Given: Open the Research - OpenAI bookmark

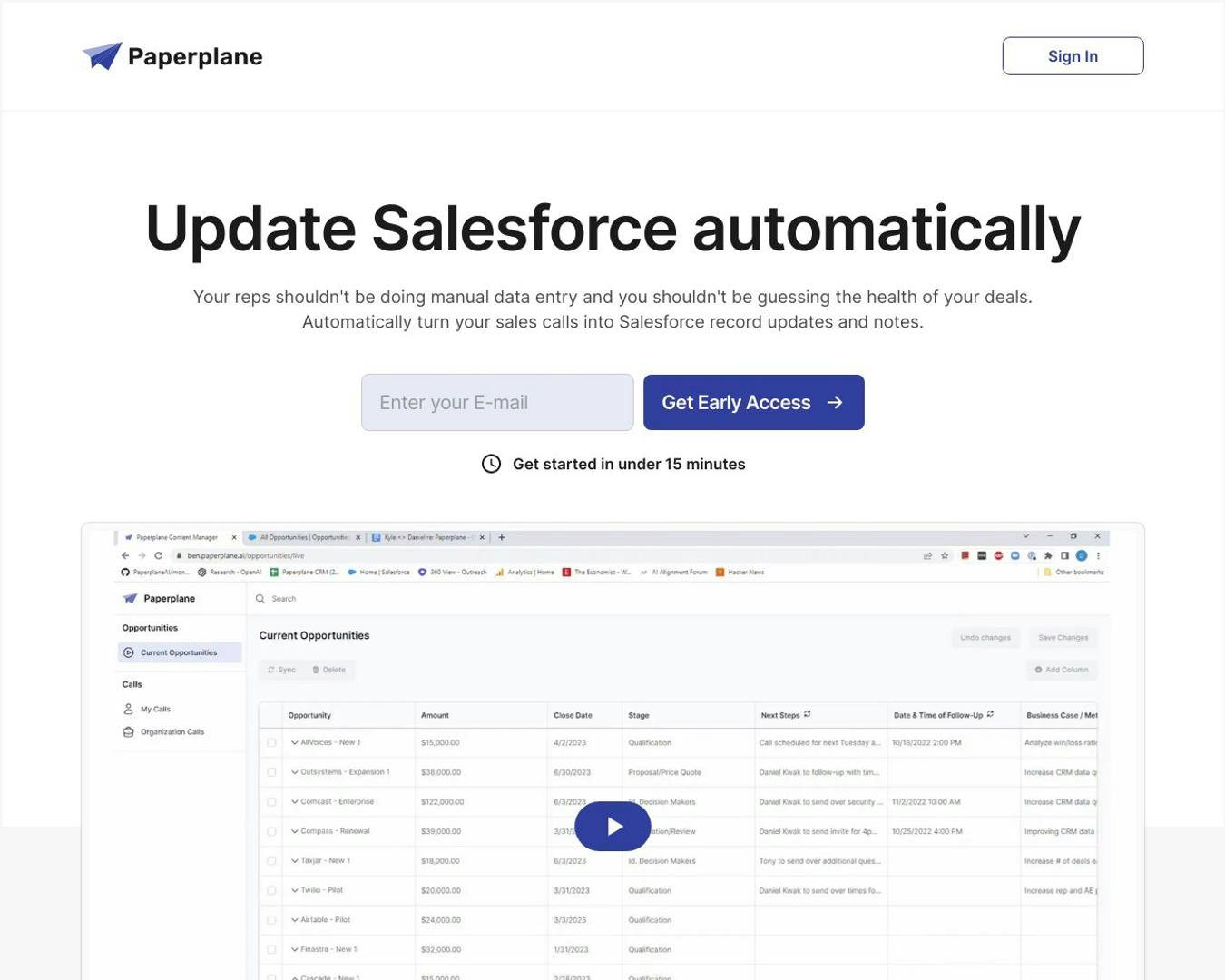Looking at the screenshot, I should click(x=230, y=573).
